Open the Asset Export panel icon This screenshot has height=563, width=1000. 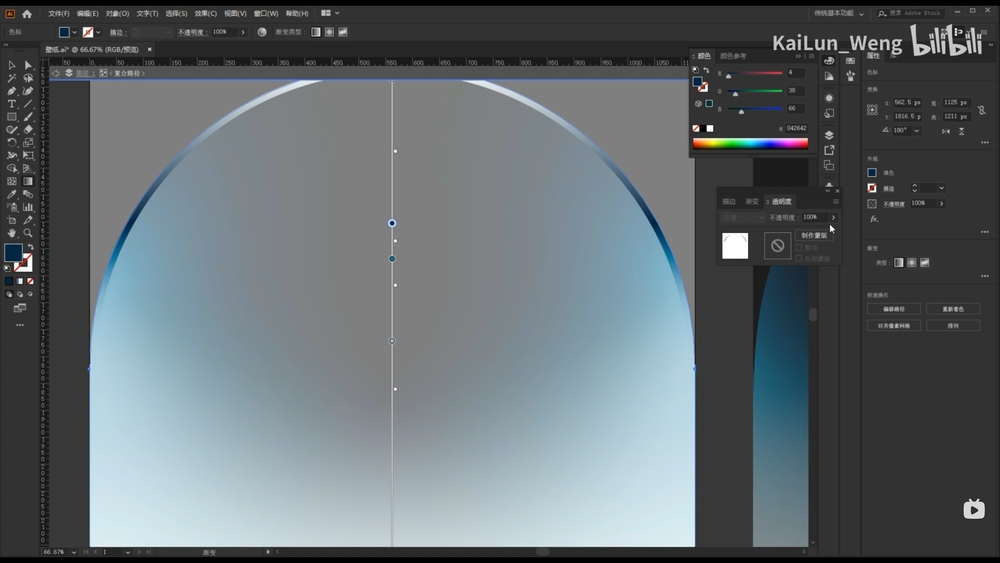tap(829, 150)
